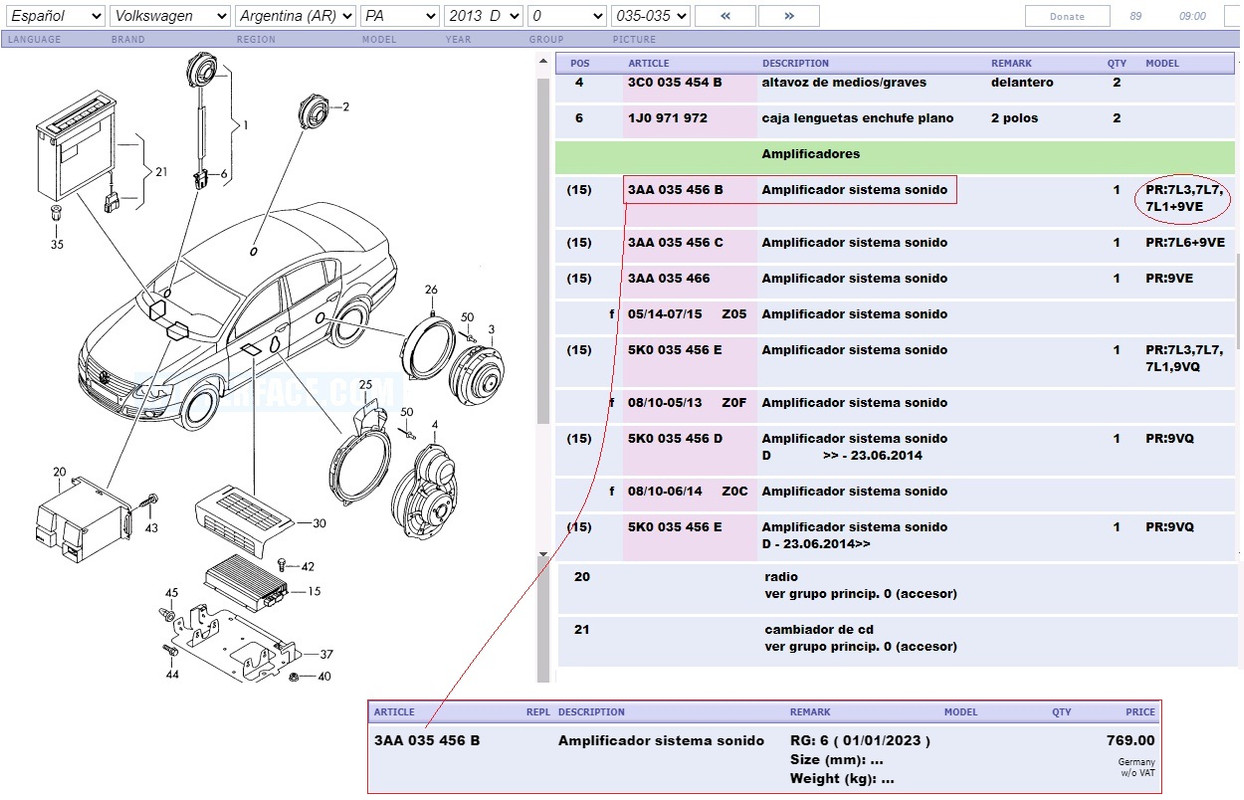The height and width of the screenshot is (800, 1244).
Task: Open the Volkswagen brand dropdown
Action: 170,16
